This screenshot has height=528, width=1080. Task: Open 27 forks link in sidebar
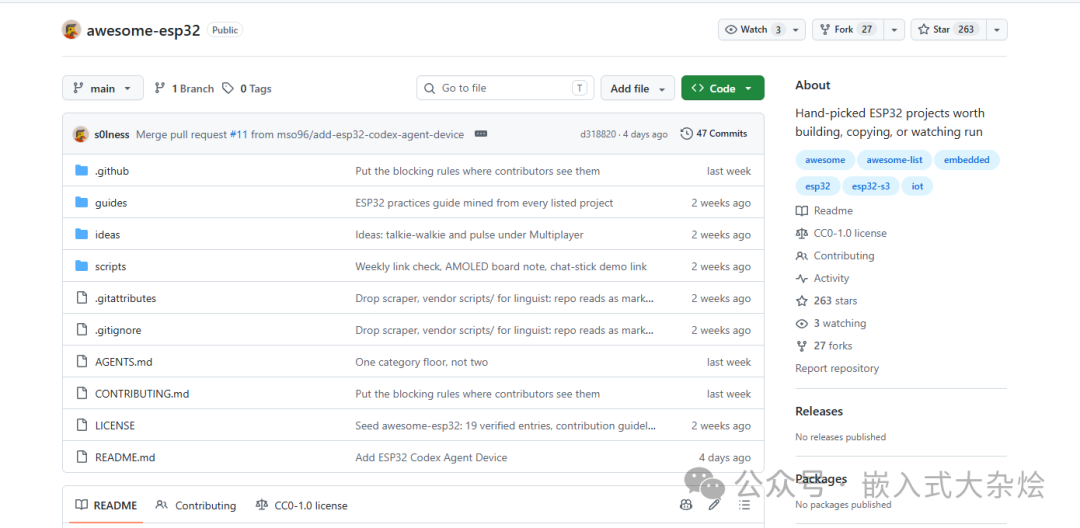tap(825, 346)
